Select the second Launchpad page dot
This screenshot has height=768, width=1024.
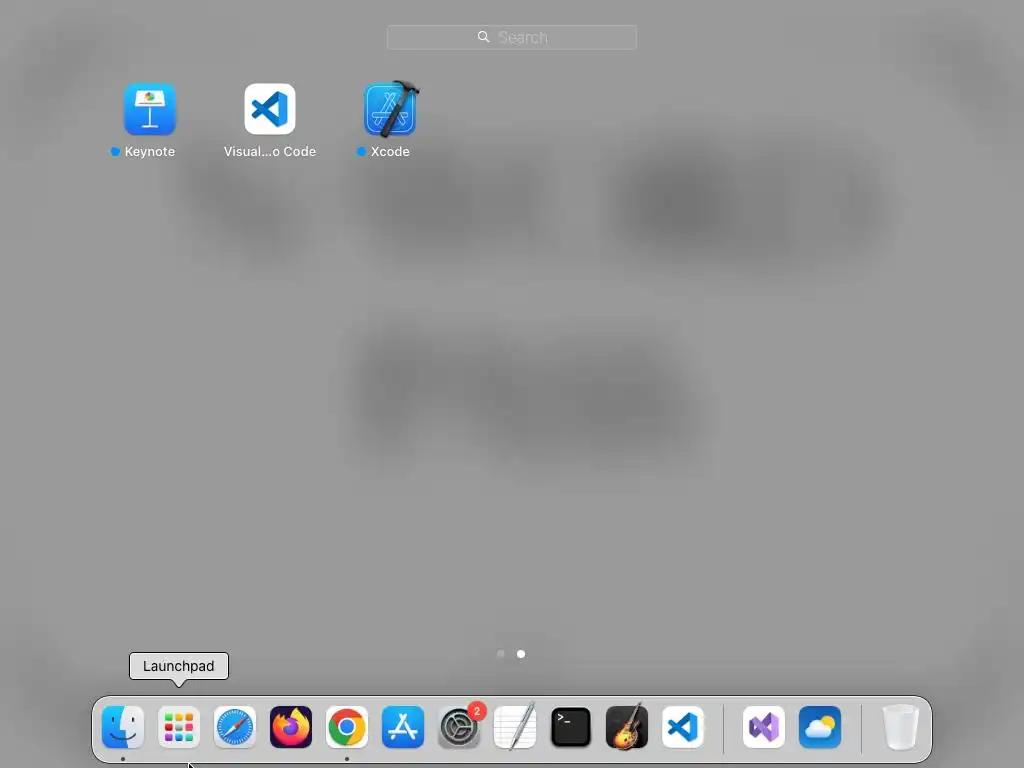click(x=521, y=654)
